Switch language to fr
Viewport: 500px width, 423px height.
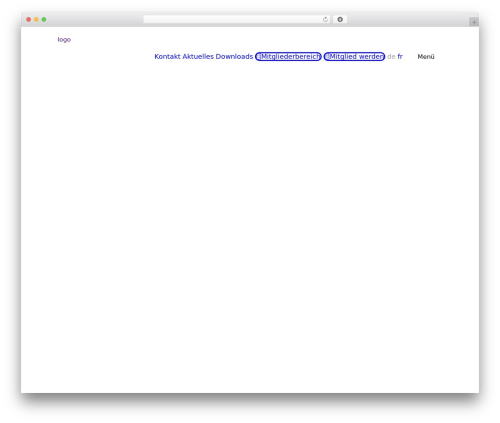400,57
